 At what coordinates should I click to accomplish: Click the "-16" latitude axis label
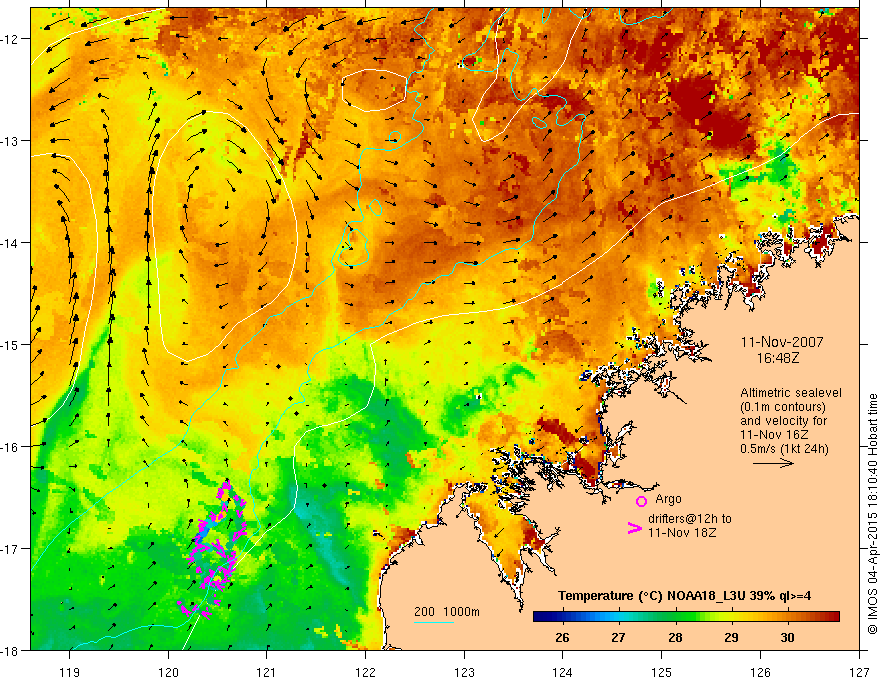click(11, 447)
